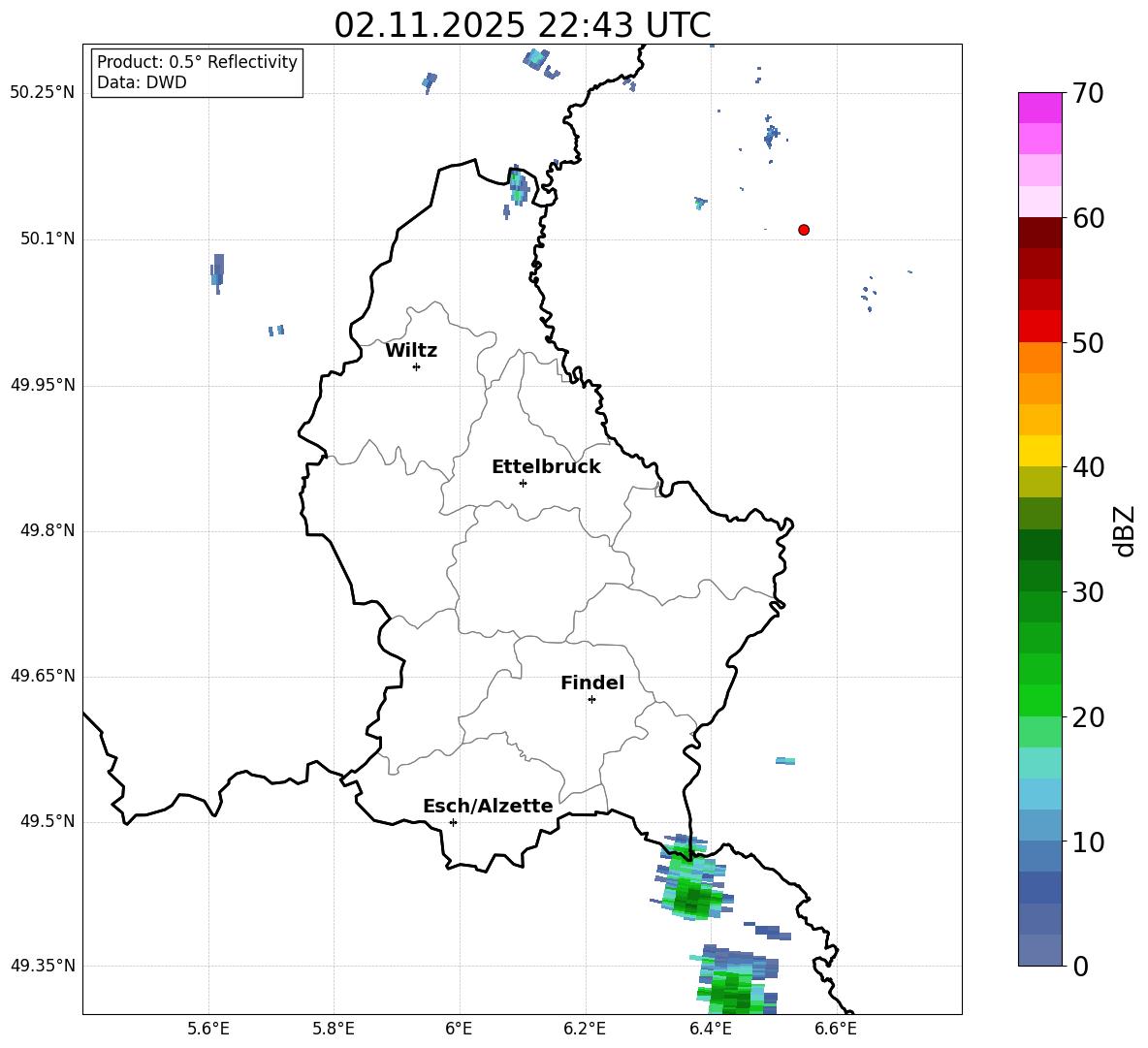Click the 50.1°N latitude label

point(48,238)
